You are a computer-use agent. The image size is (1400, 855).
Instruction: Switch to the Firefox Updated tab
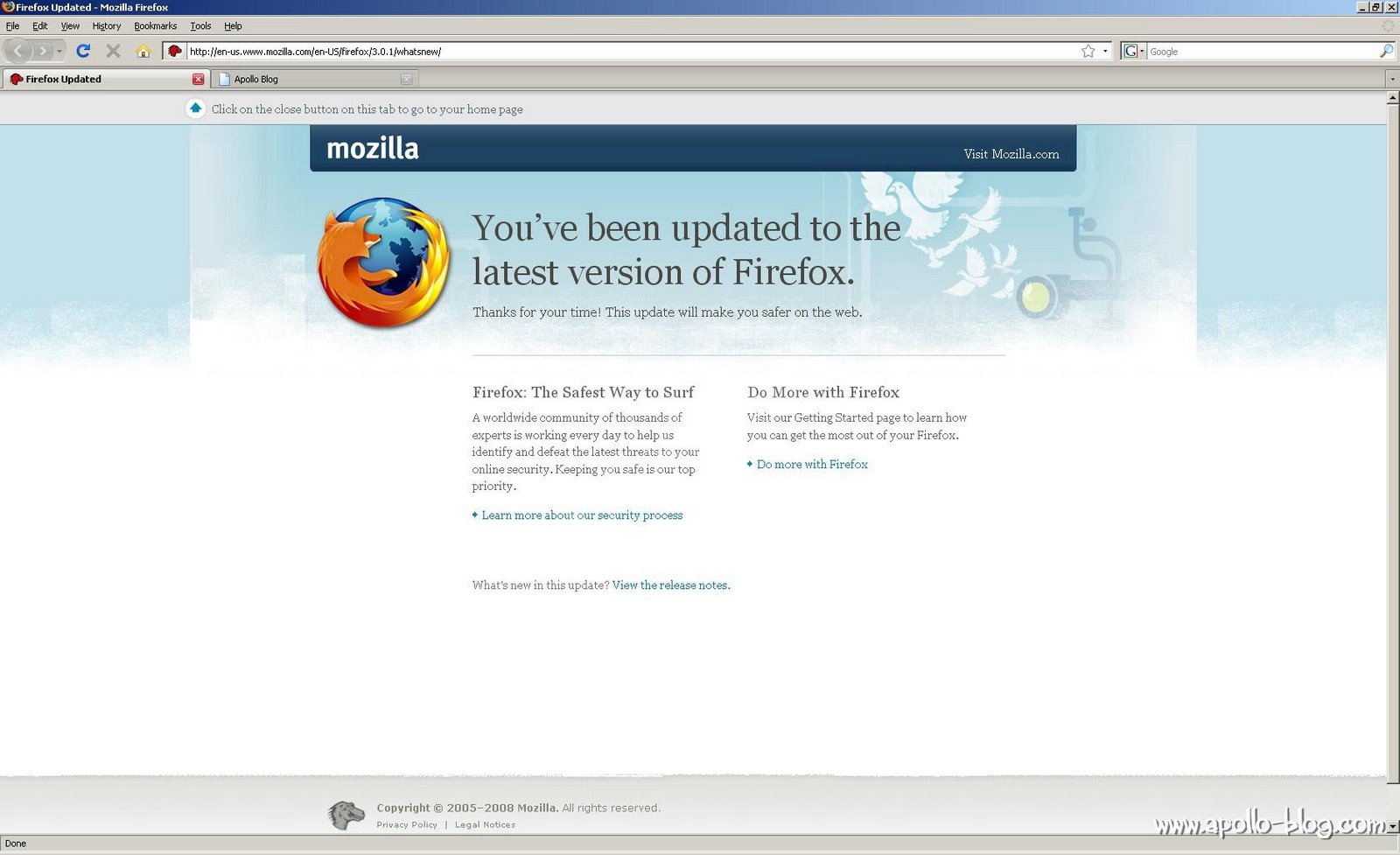pos(105,79)
